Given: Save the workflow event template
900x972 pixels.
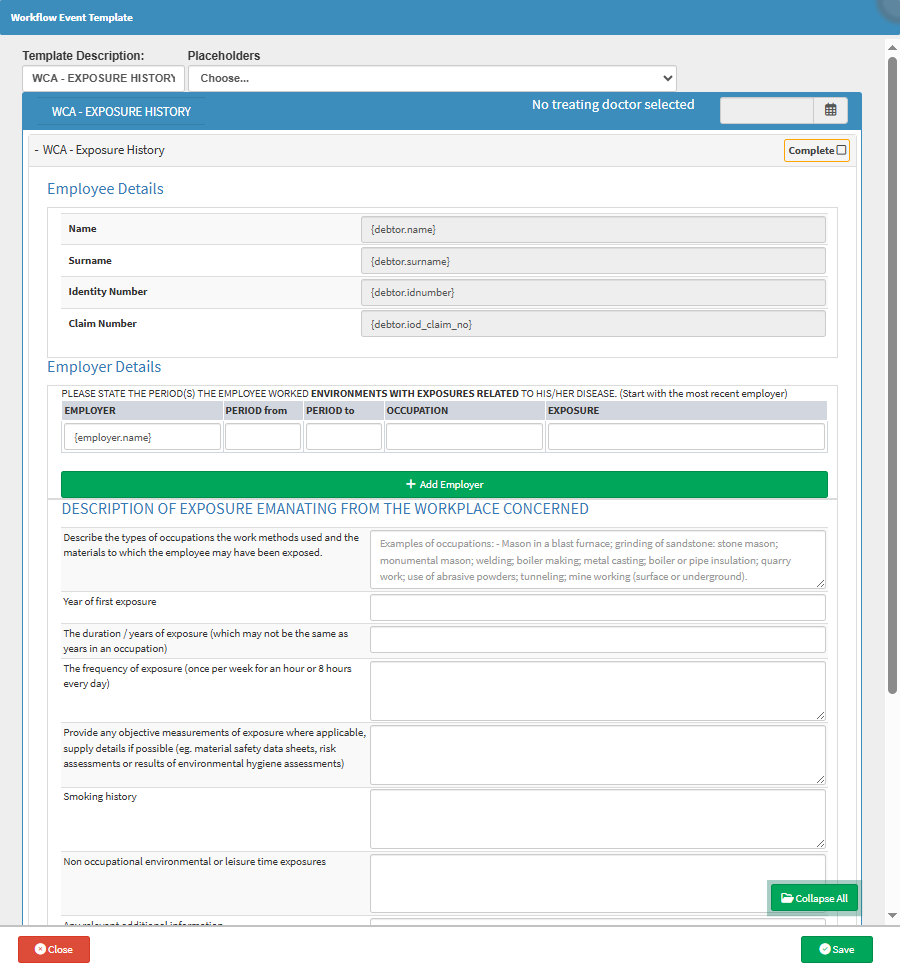Looking at the screenshot, I should pyautogui.click(x=836, y=949).
